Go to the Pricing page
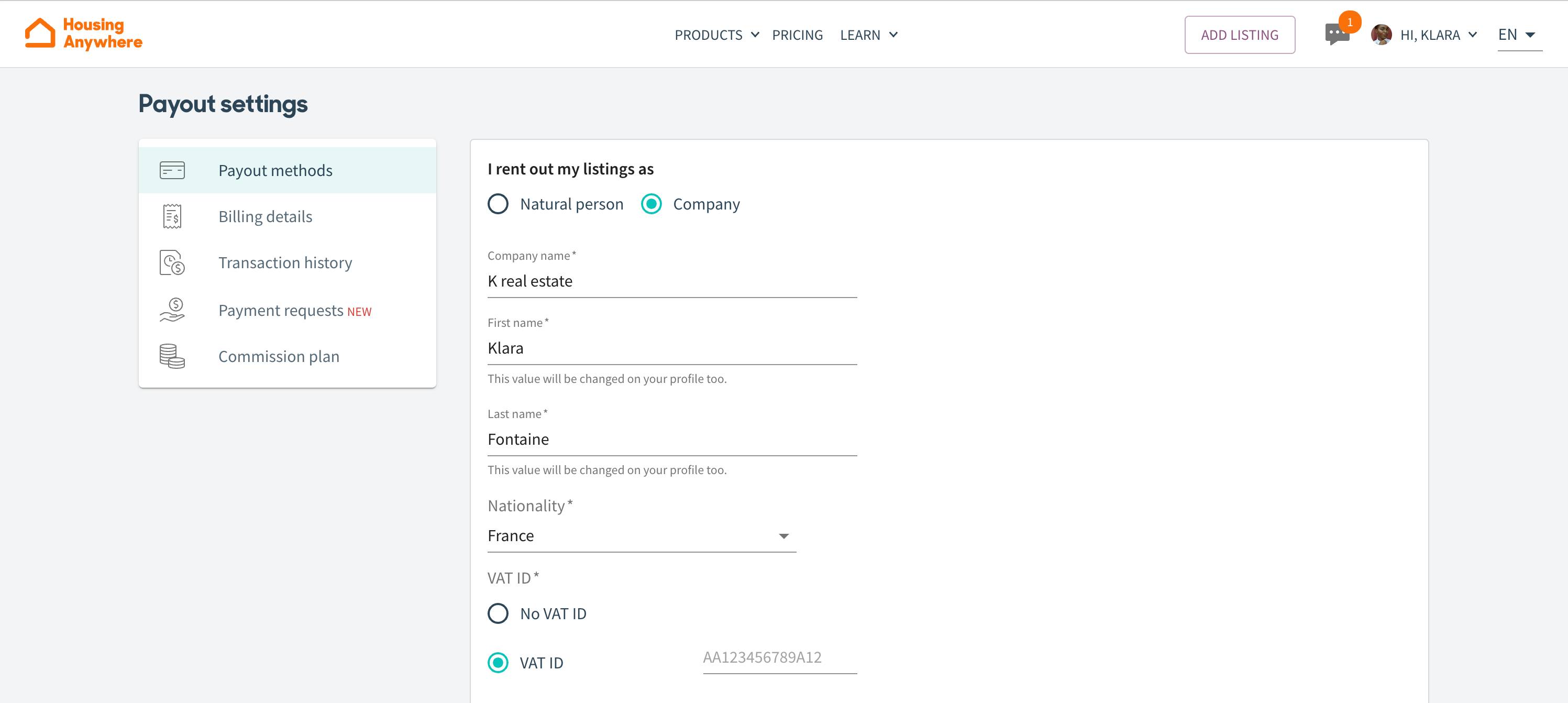Image resolution: width=1568 pixels, height=703 pixels. click(797, 35)
